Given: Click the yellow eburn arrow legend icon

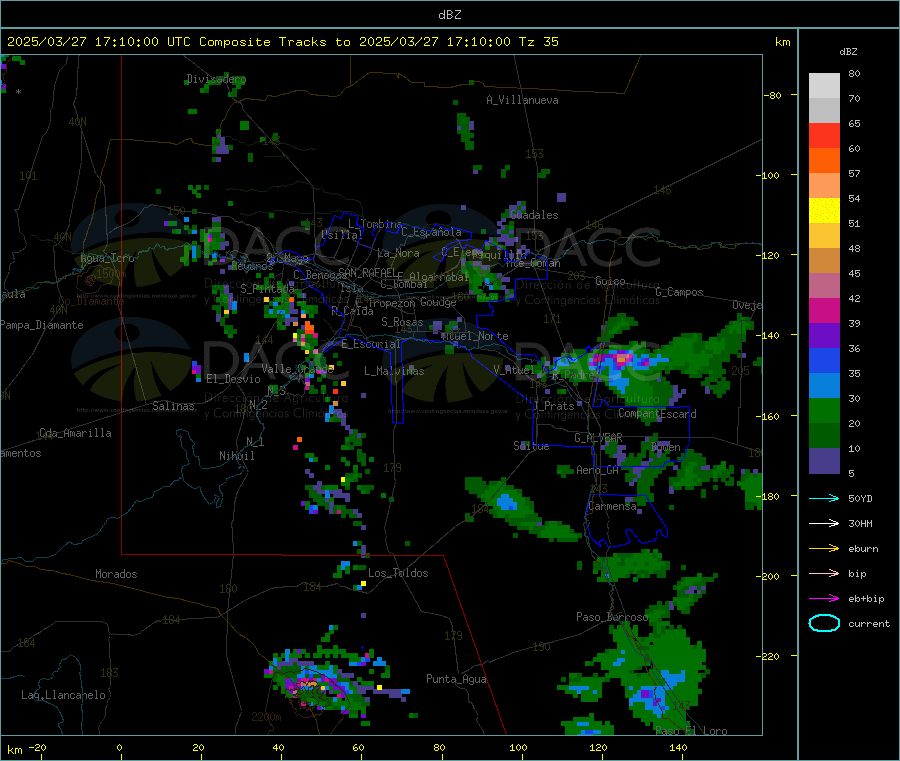Looking at the screenshot, I should (x=824, y=549).
